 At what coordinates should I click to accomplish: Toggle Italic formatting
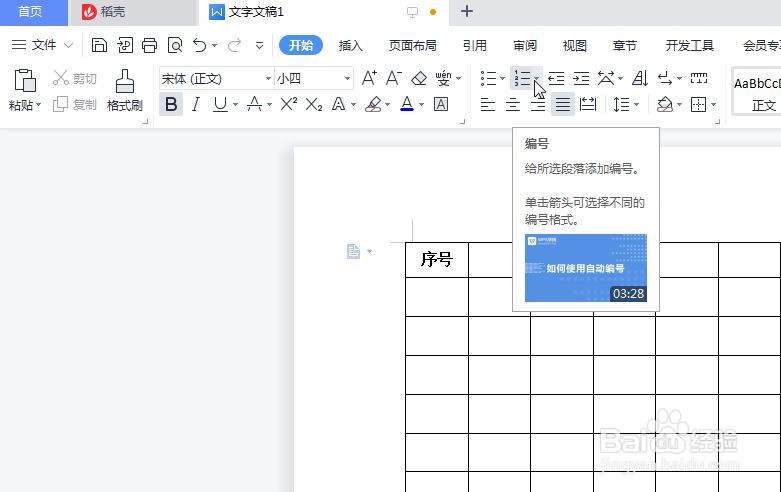[x=196, y=105]
